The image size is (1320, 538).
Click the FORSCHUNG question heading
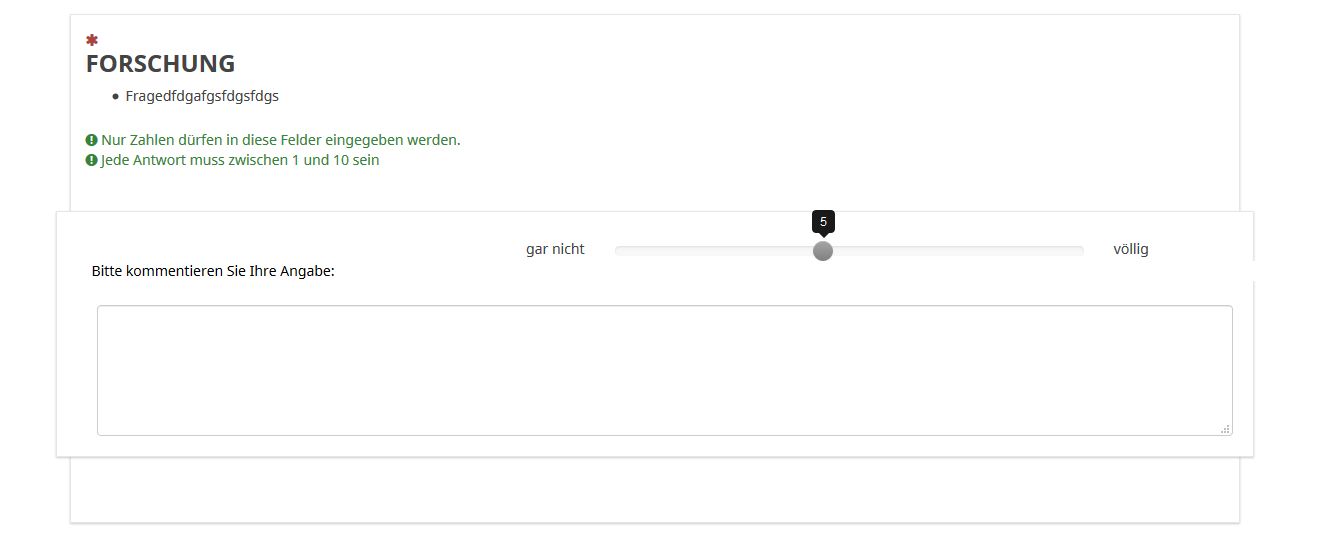(x=161, y=64)
